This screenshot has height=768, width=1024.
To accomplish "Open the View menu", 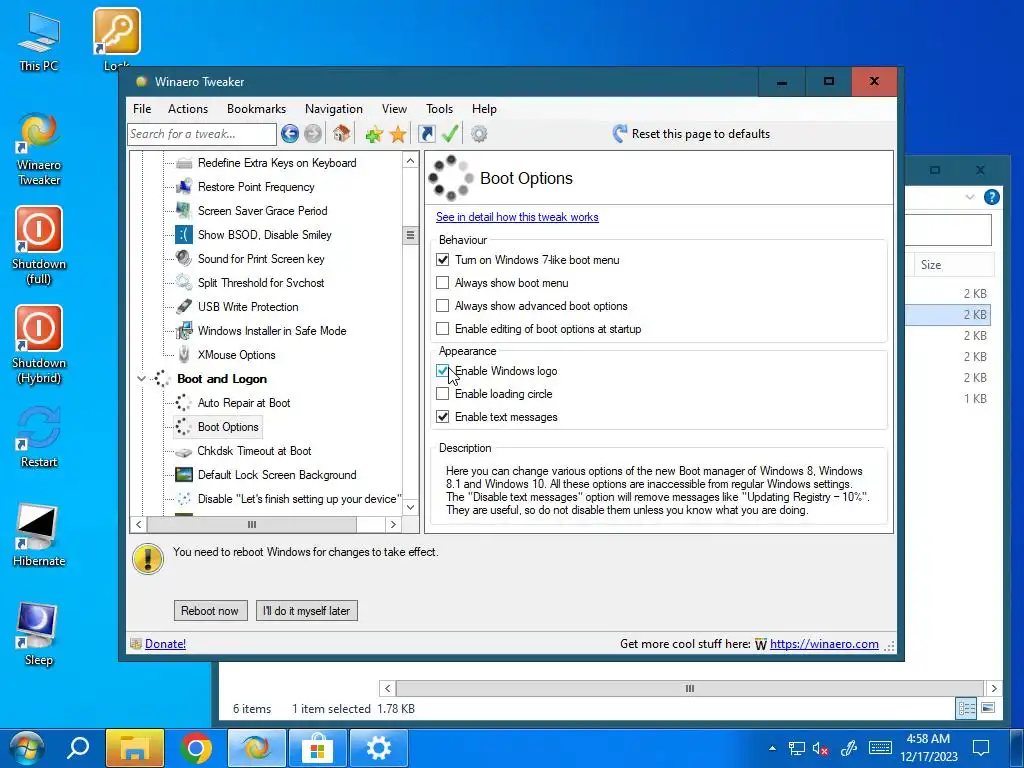I will pyautogui.click(x=394, y=109).
